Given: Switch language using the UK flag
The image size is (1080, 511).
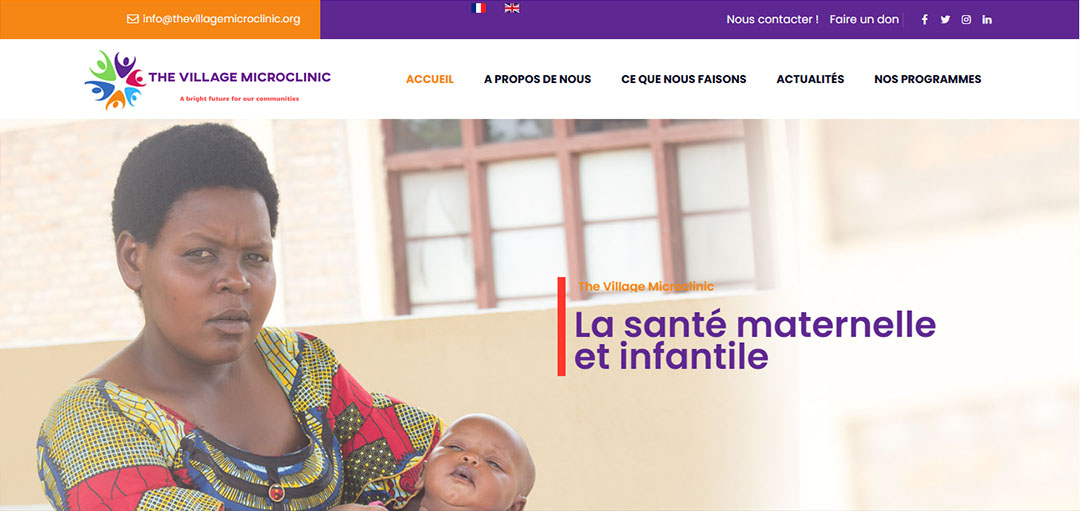Looking at the screenshot, I should [512, 8].
